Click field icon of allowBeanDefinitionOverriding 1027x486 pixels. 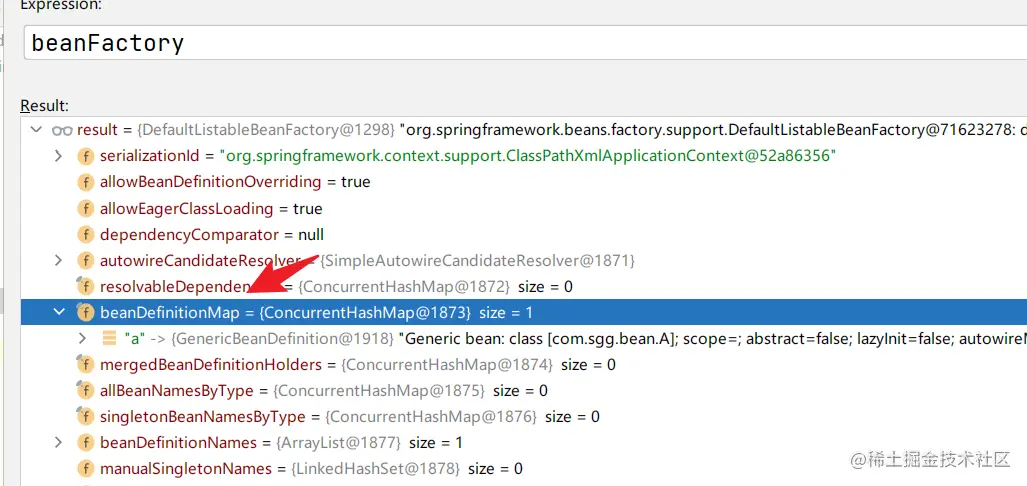click(x=85, y=182)
